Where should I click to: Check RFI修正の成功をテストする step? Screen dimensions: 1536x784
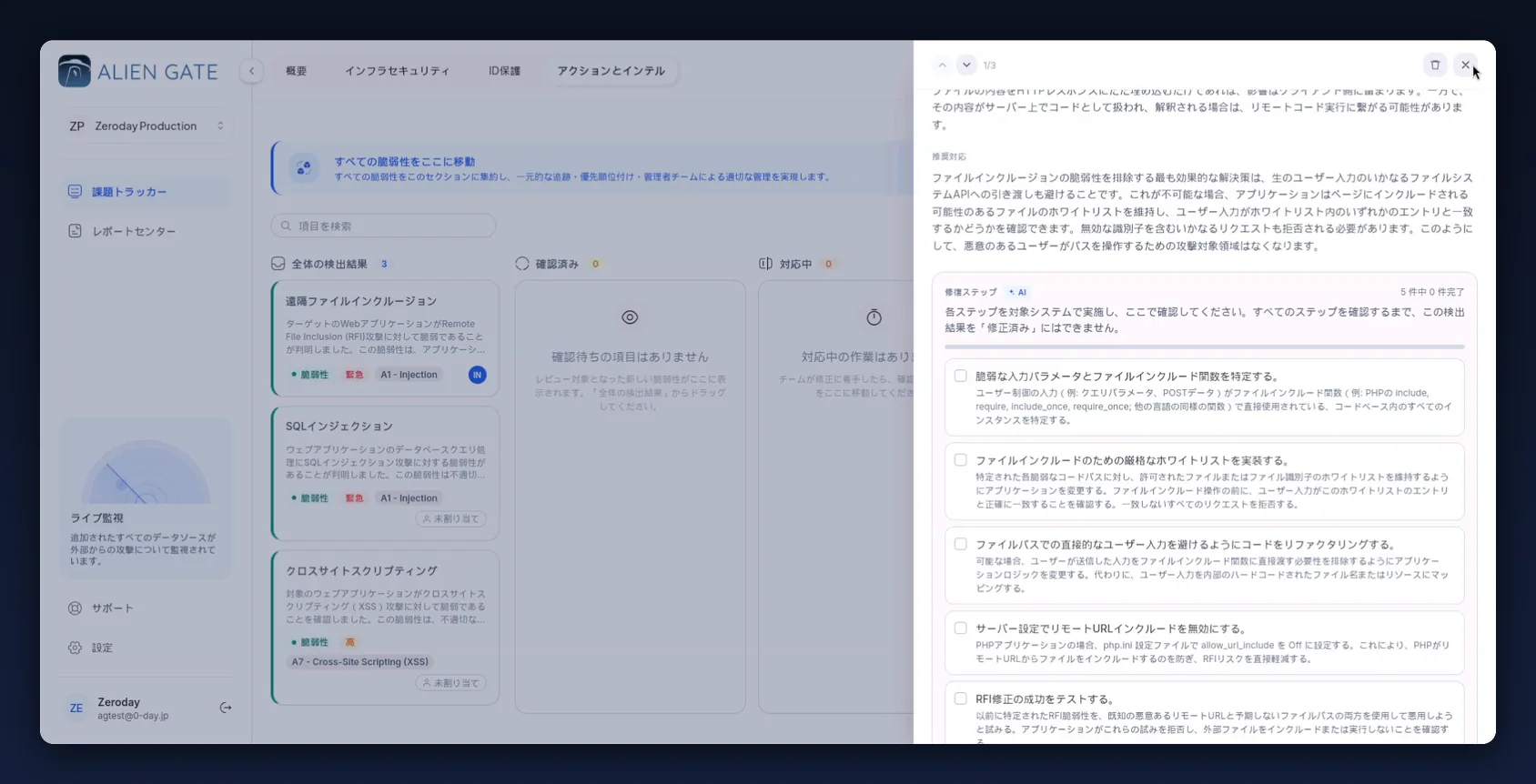960,699
